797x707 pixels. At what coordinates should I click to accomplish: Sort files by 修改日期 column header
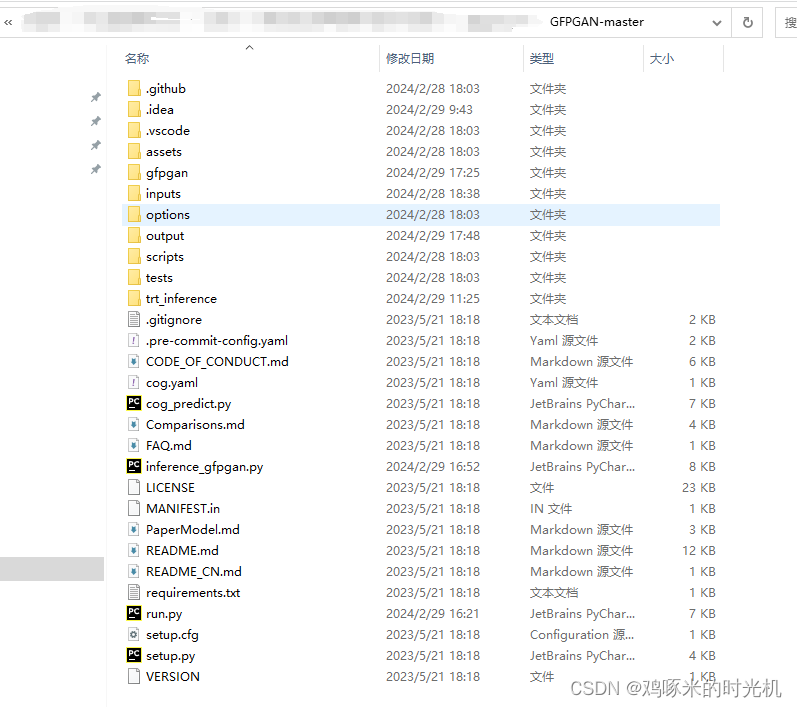click(x=410, y=58)
